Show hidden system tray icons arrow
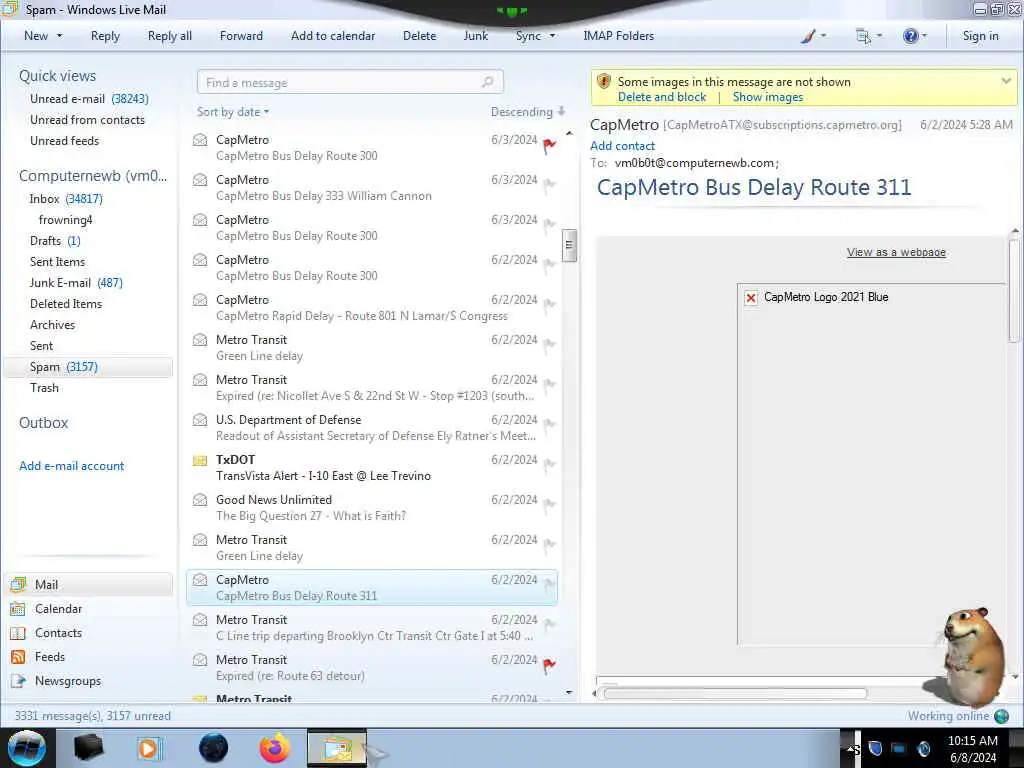 (x=850, y=748)
